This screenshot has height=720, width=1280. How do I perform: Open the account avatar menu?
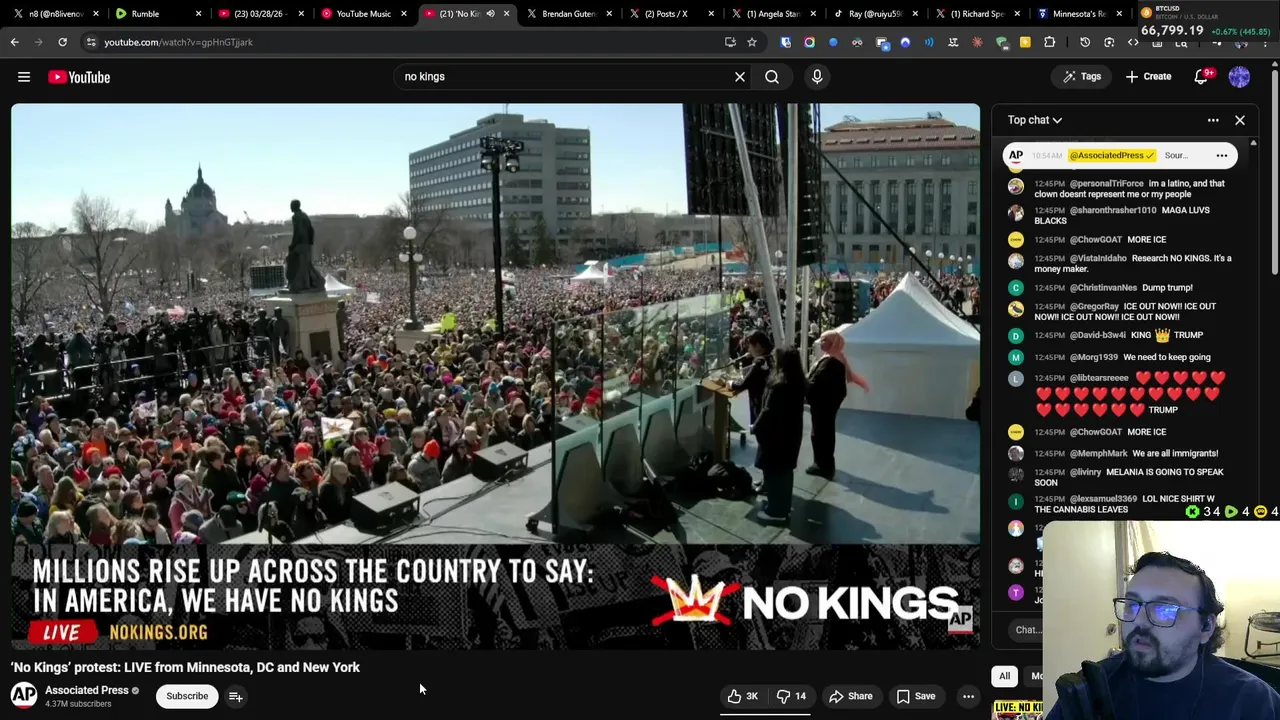(x=1239, y=77)
